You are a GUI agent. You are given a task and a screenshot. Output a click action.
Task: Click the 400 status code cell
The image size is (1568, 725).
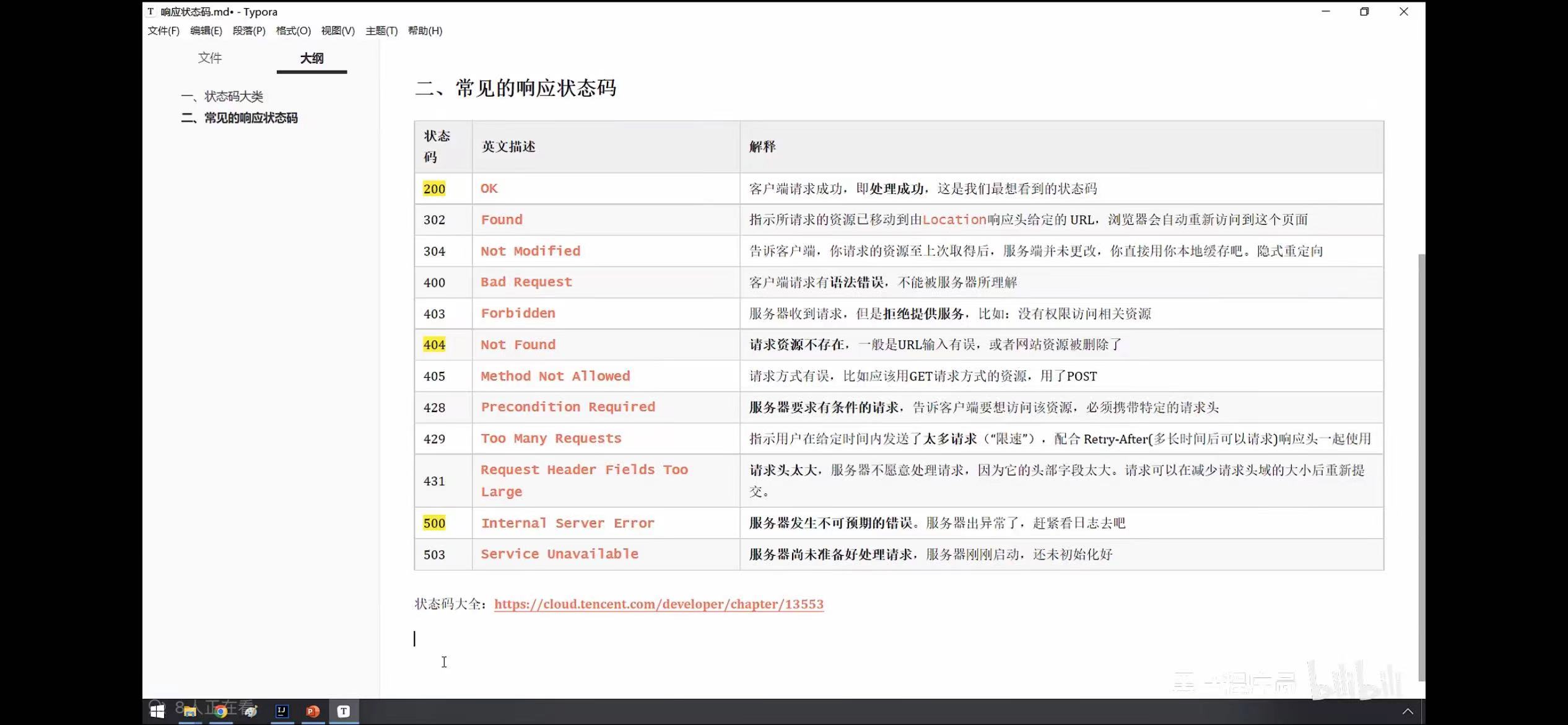click(443, 283)
